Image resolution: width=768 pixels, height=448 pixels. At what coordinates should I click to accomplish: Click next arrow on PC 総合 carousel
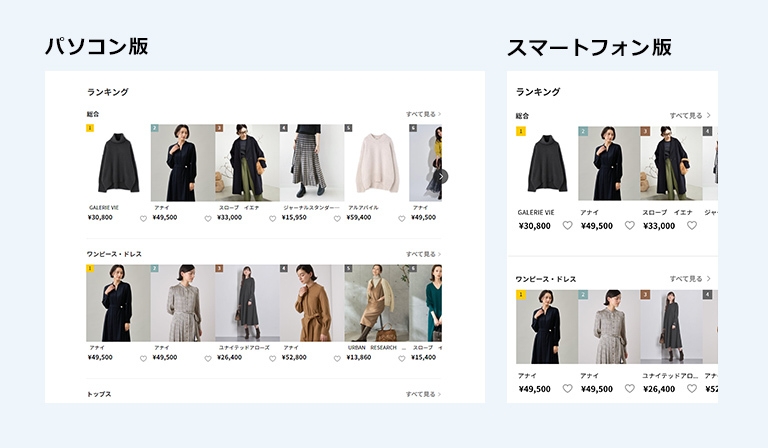(441, 176)
